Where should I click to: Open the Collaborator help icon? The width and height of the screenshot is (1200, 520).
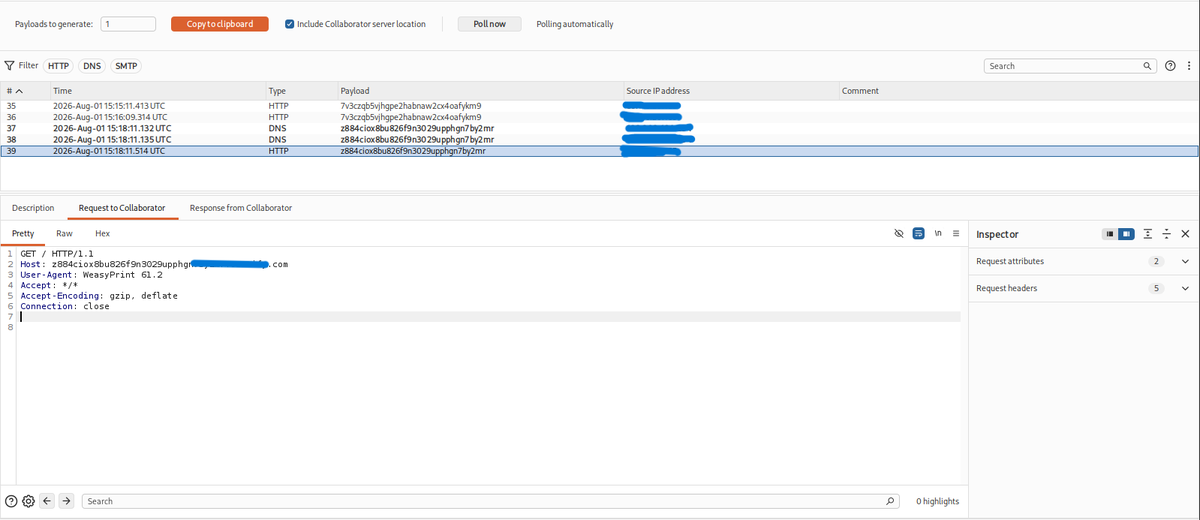(1171, 66)
